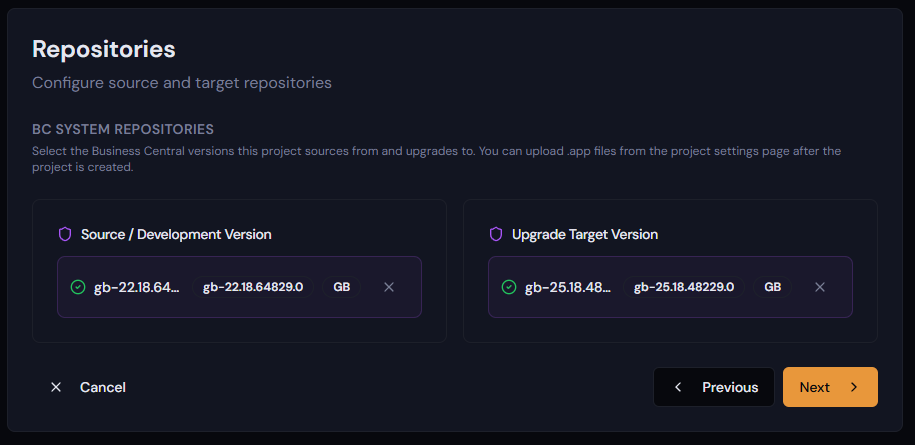This screenshot has height=445, width=915.
Task: Click the gb-22.18.64829.0 version tag
Action: [253, 287]
